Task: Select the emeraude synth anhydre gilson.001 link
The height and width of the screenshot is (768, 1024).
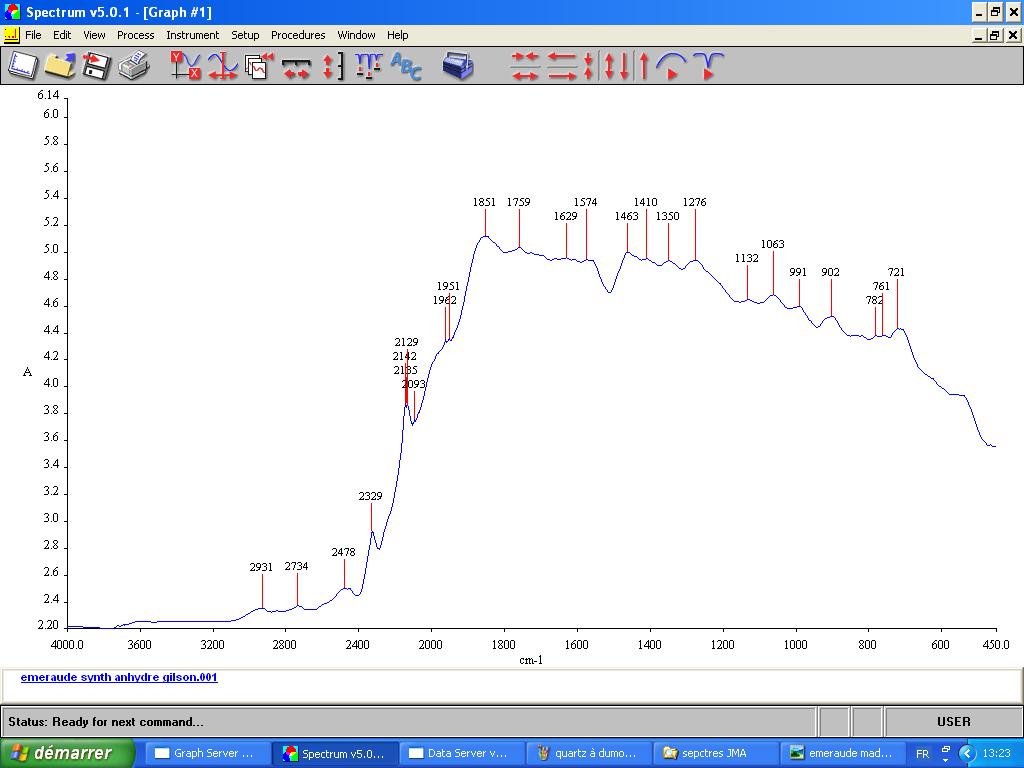Action: [x=119, y=677]
